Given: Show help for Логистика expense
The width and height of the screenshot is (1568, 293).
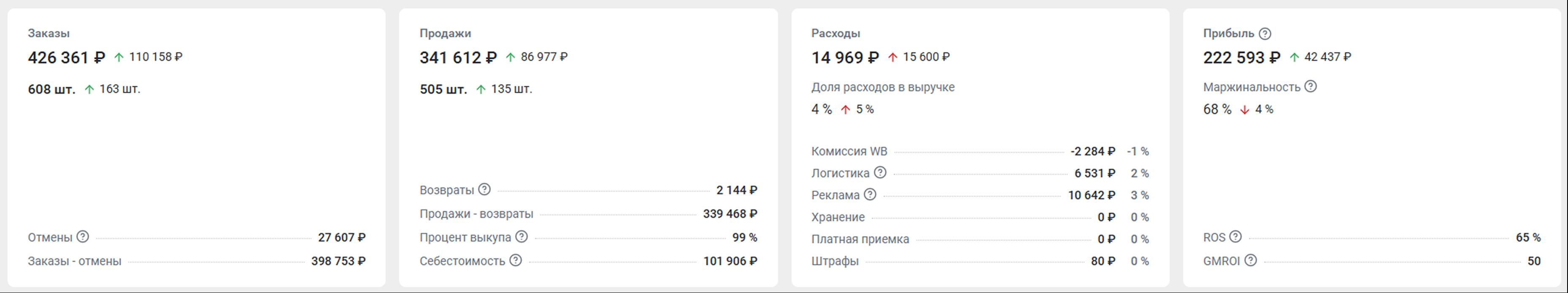Looking at the screenshot, I should click(x=880, y=172).
